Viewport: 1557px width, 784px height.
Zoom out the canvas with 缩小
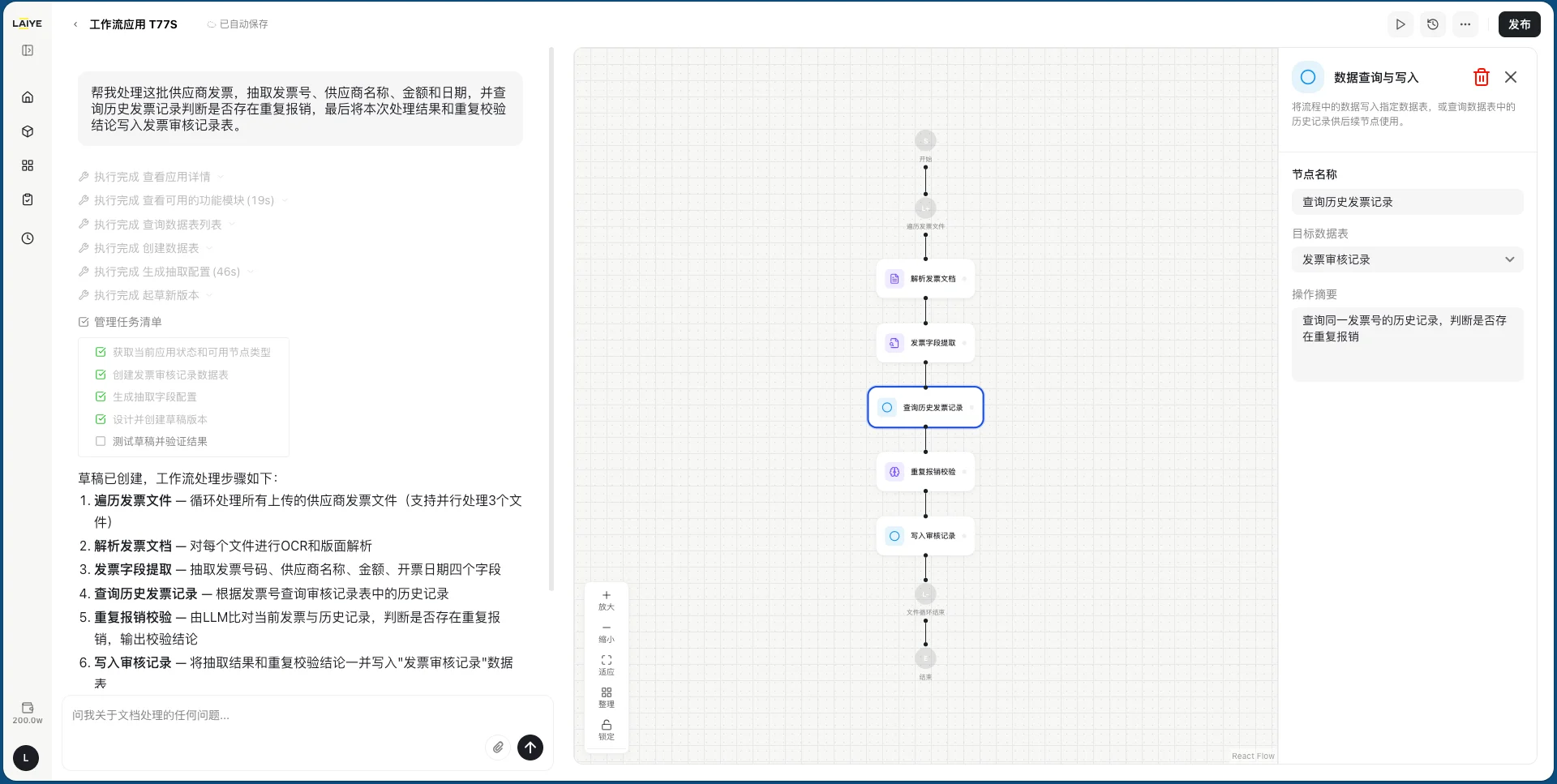607,632
